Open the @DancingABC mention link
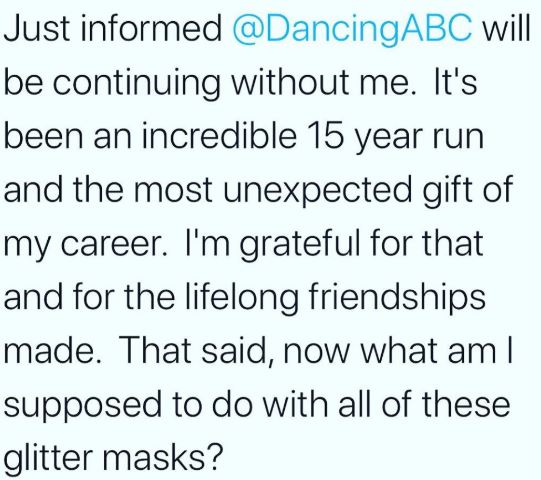 (x=352, y=29)
